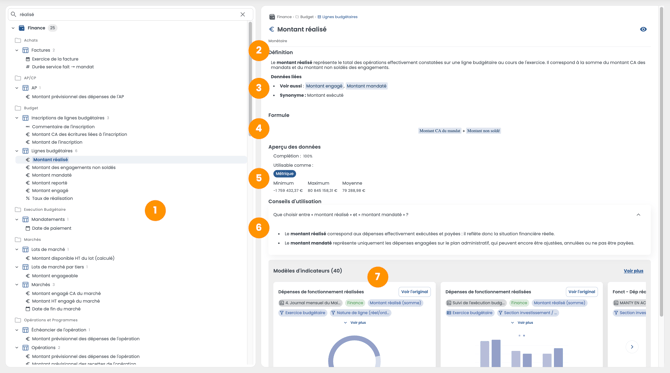Click table icon of Opérations node
Viewport: 670px width, 373px height.
26,347
